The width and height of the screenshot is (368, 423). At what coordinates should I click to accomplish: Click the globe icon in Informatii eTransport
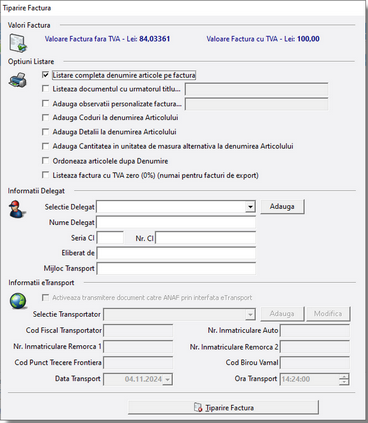point(18,301)
